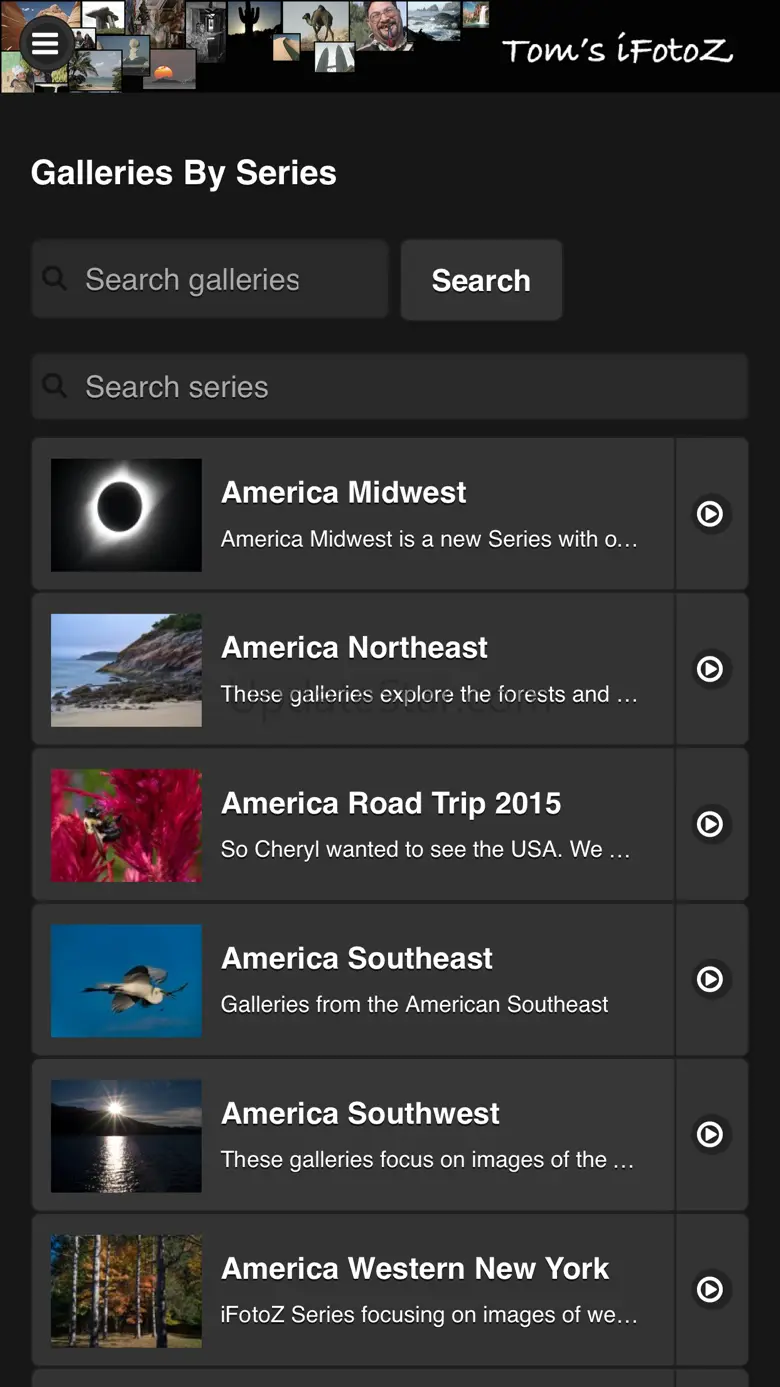Click the play arrow for America Road Trip 2015
Screen dimensions: 780x1387
click(710, 824)
